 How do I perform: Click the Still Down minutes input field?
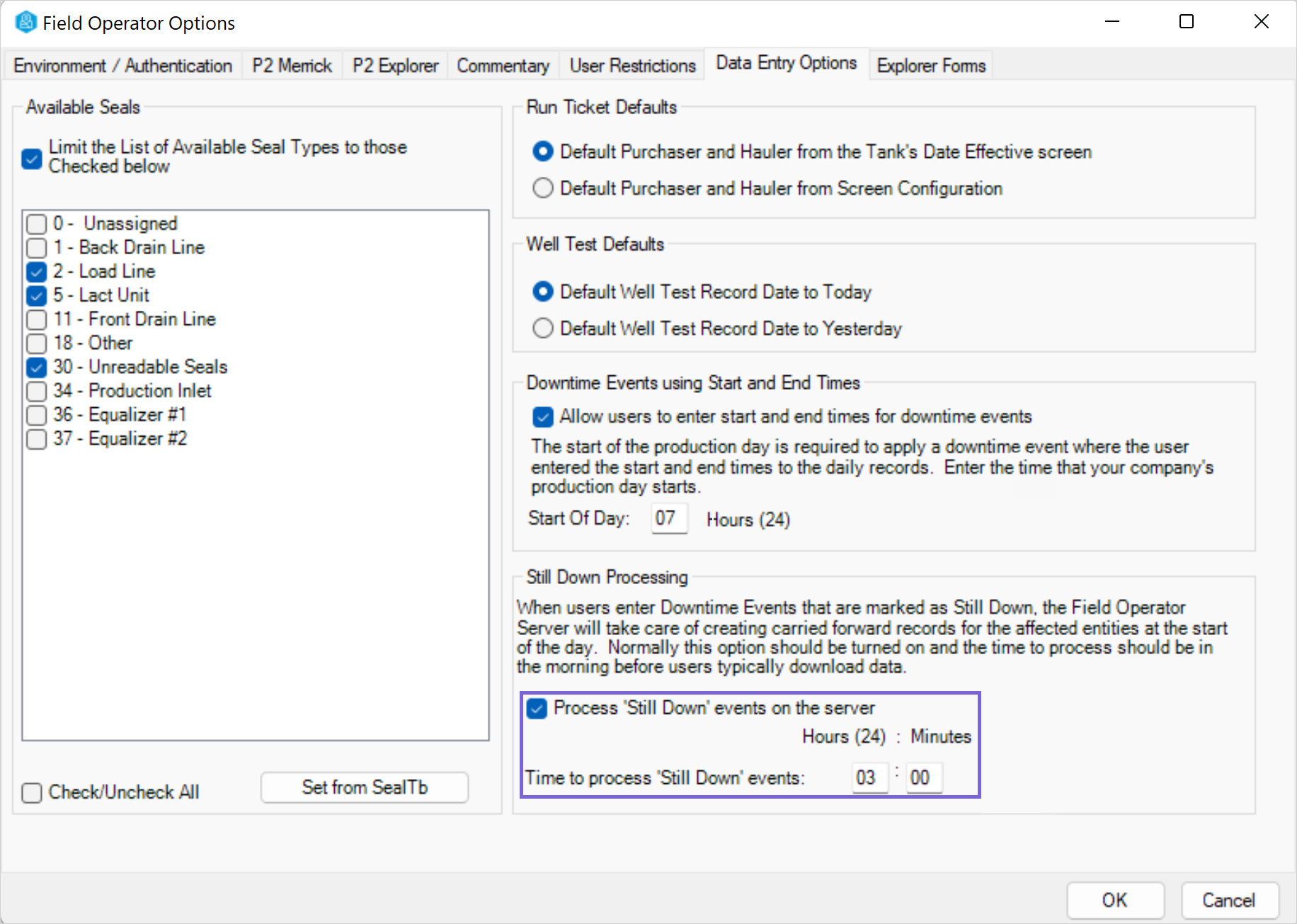(923, 778)
